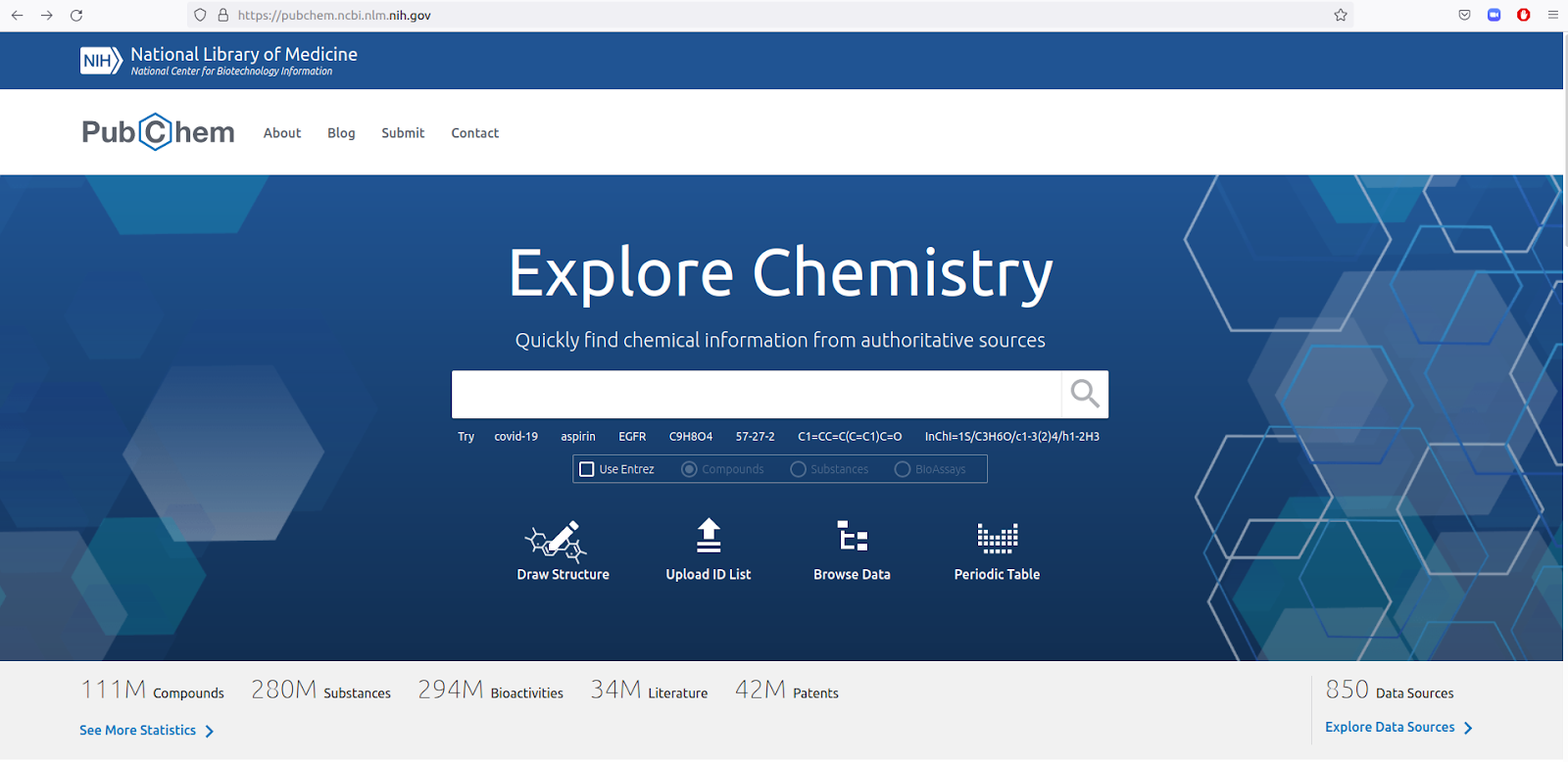Image resolution: width=1568 pixels, height=762 pixels.
Task: Try the 57-27-2 CAS example
Action: coord(756,437)
